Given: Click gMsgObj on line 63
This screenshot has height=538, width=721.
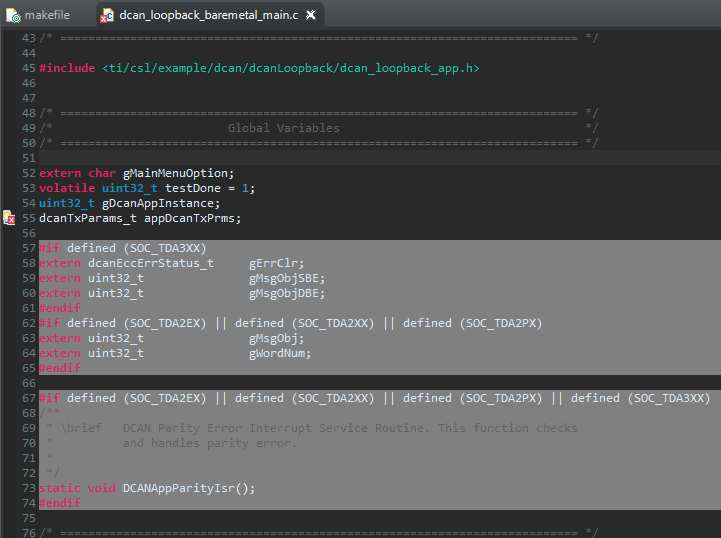Looking at the screenshot, I should click(x=273, y=338).
